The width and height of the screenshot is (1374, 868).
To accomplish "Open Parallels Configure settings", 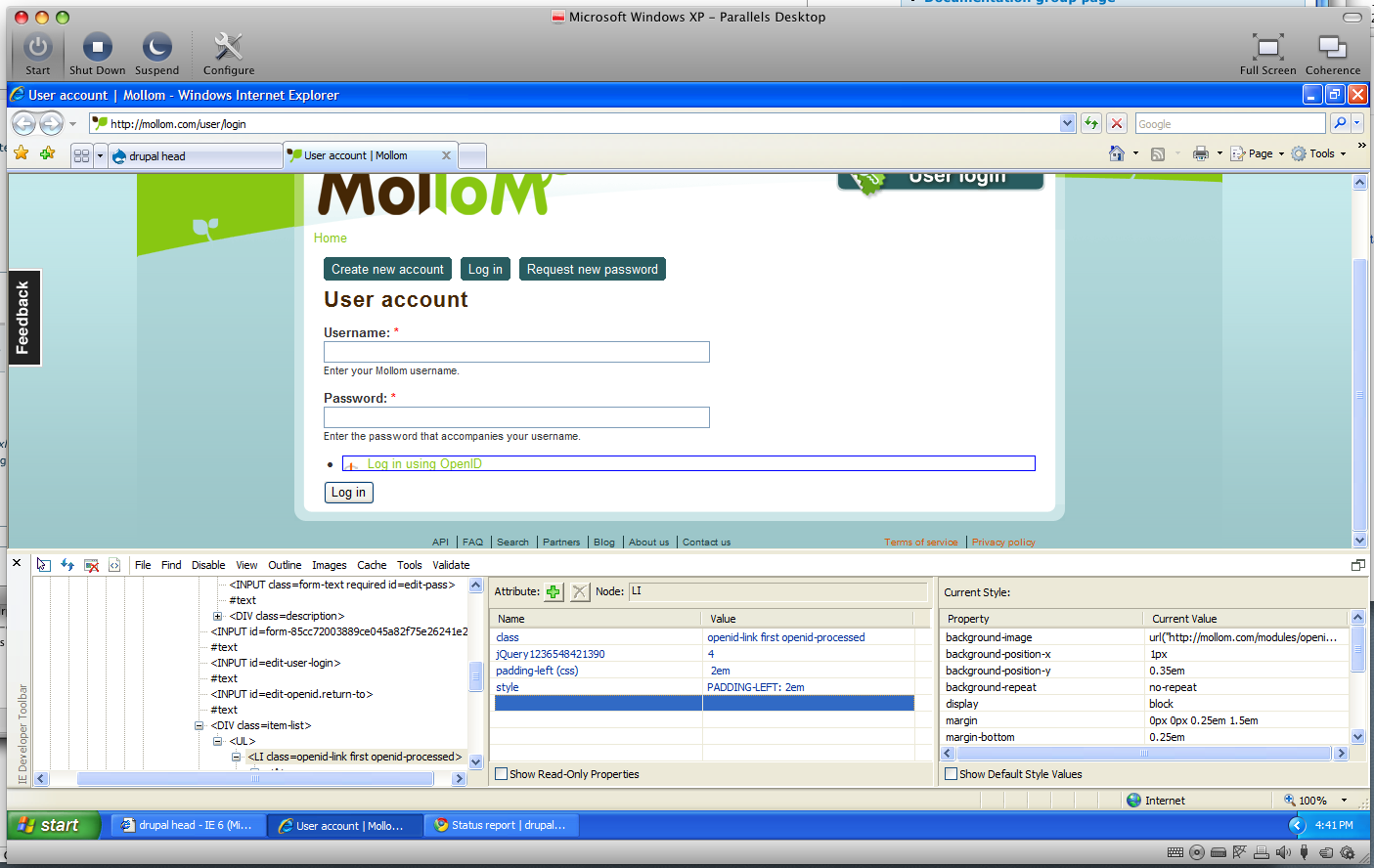I will (228, 53).
